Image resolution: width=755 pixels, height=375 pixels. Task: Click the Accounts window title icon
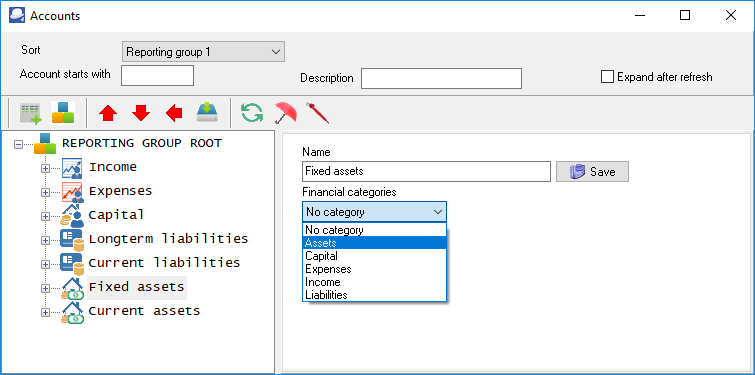[x=17, y=15]
